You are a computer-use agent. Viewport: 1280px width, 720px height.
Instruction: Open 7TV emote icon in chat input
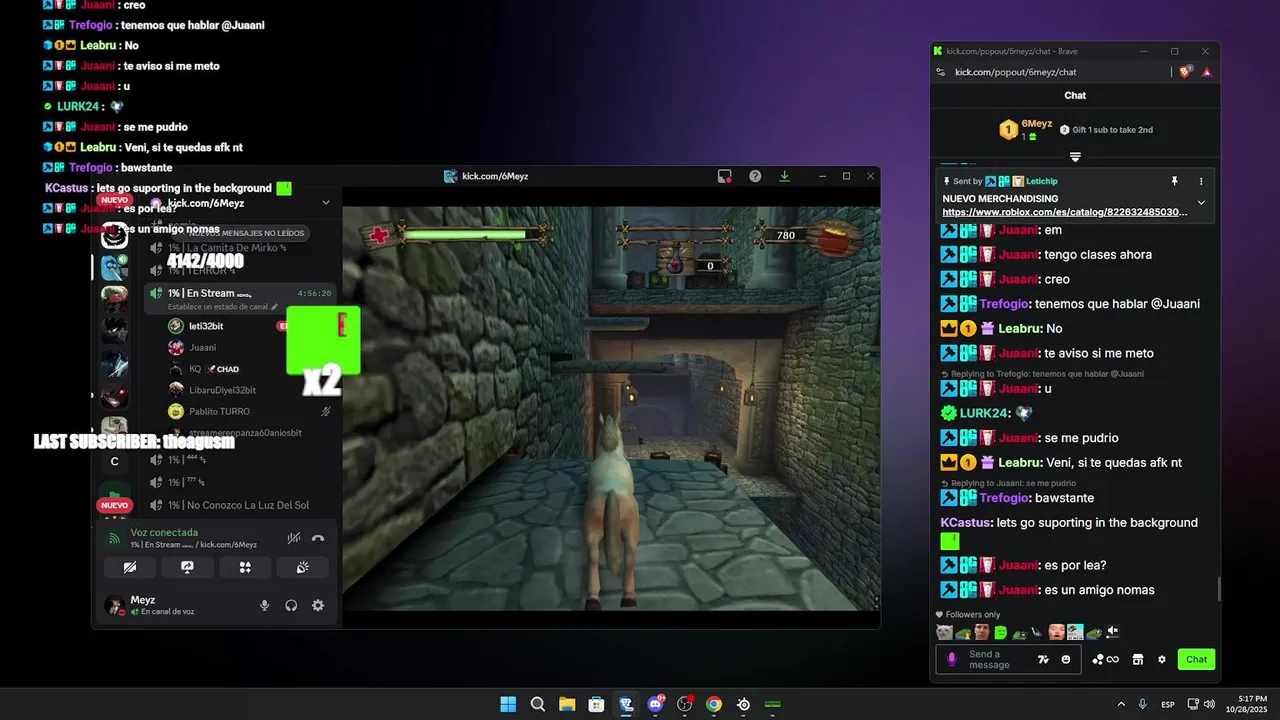point(1043,659)
